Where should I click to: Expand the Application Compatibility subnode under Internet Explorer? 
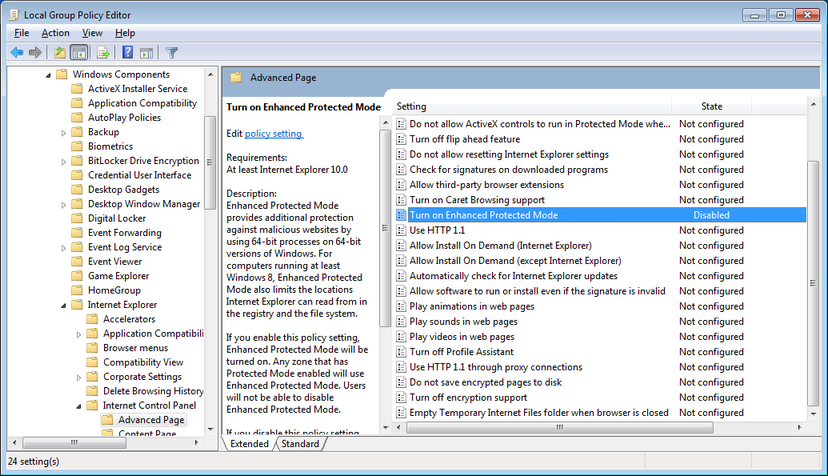79,334
